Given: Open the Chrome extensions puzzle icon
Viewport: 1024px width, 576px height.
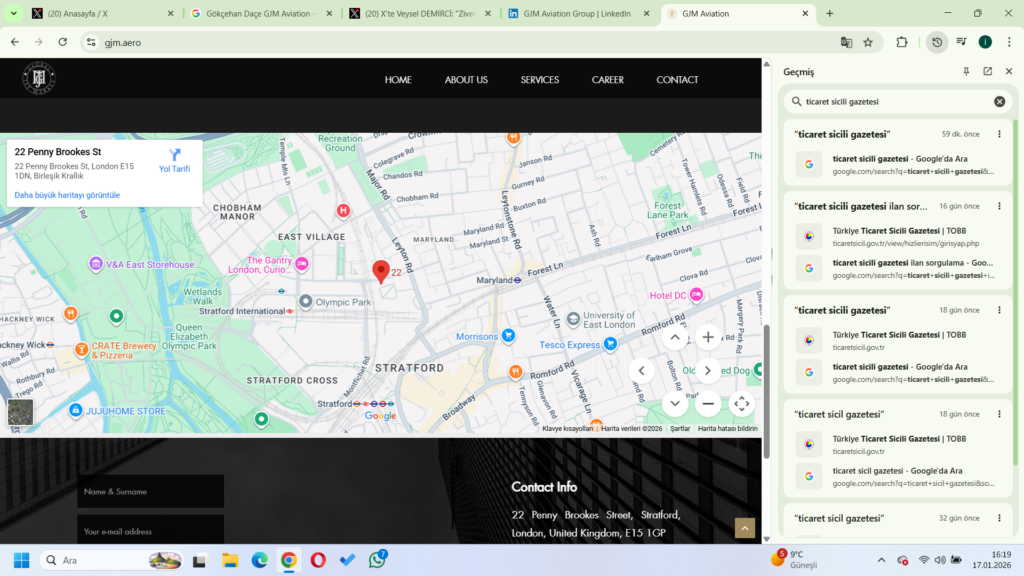Looking at the screenshot, I should [901, 42].
